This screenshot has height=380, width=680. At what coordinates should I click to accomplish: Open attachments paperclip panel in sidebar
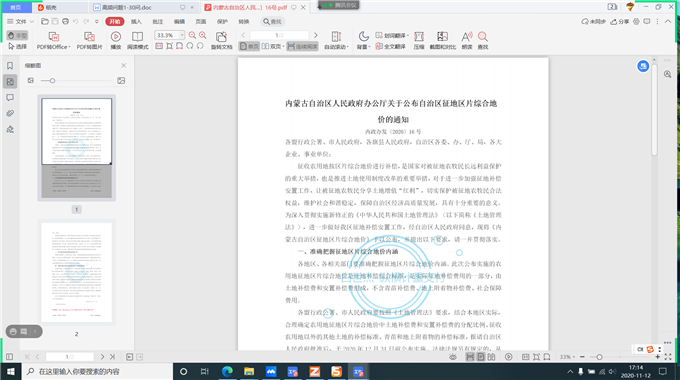tap(10, 114)
